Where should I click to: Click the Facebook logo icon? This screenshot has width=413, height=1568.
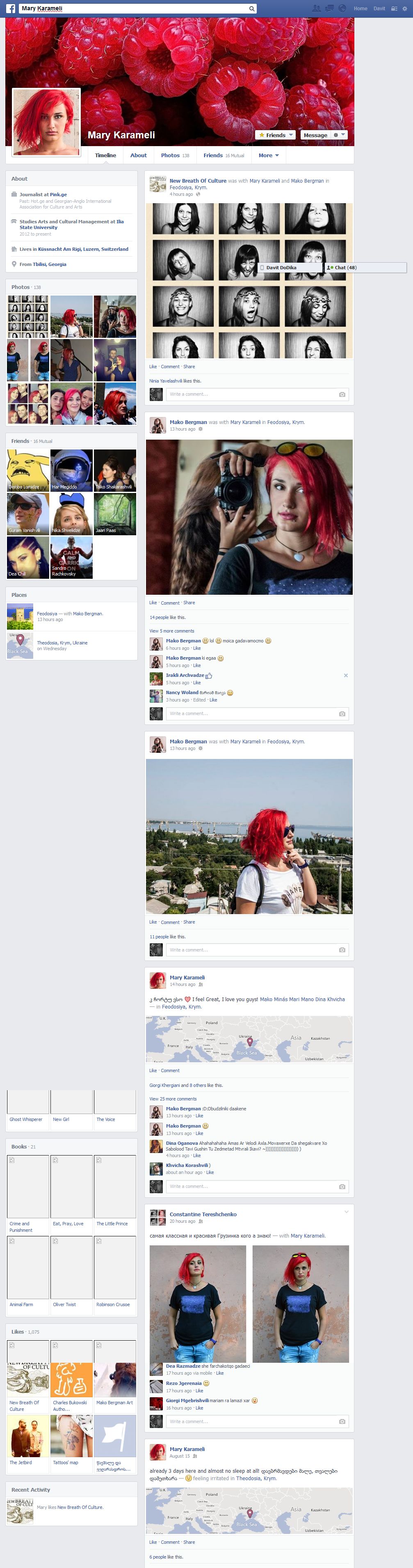[x=11, y=9]
